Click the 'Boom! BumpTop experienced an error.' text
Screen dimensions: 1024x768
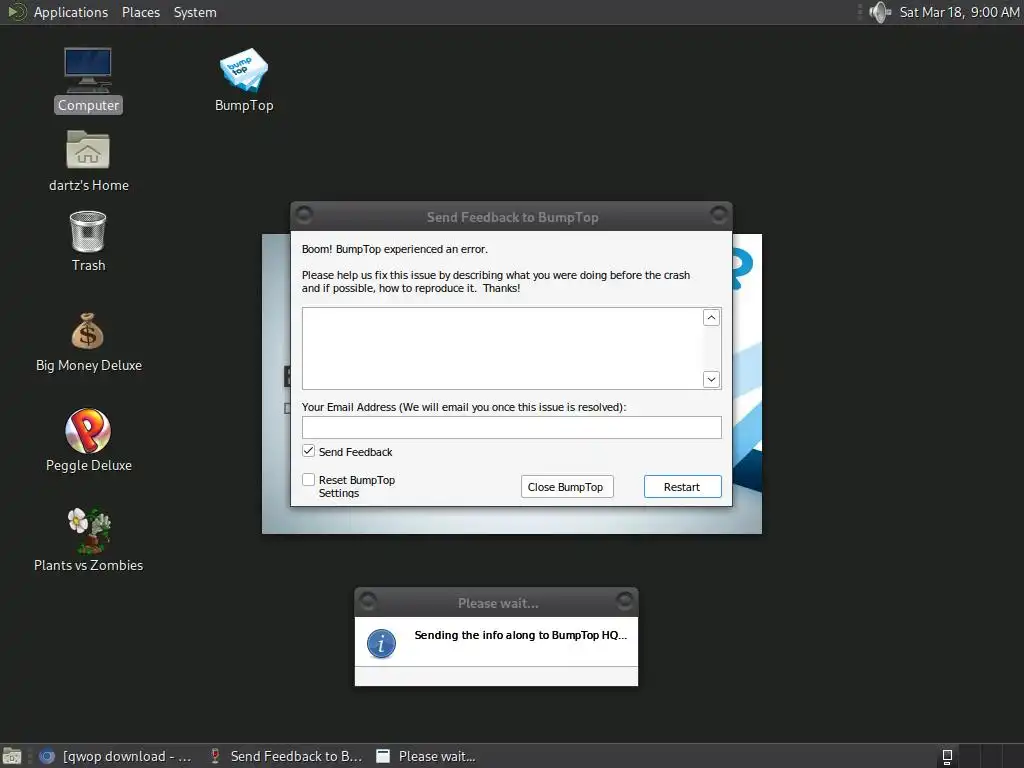pyautogui.click(x=394, y=249)
